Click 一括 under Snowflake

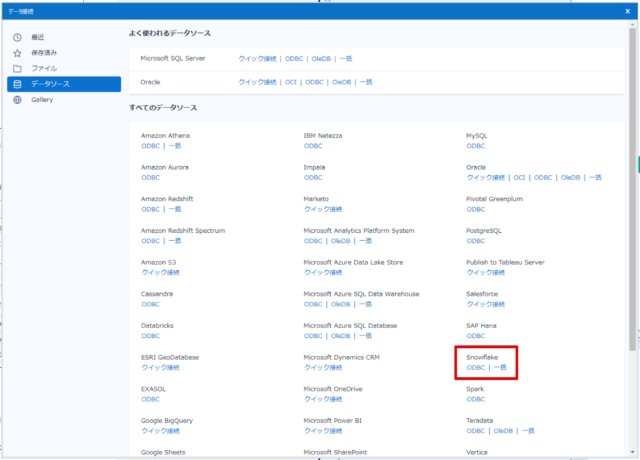click(500, 367)
